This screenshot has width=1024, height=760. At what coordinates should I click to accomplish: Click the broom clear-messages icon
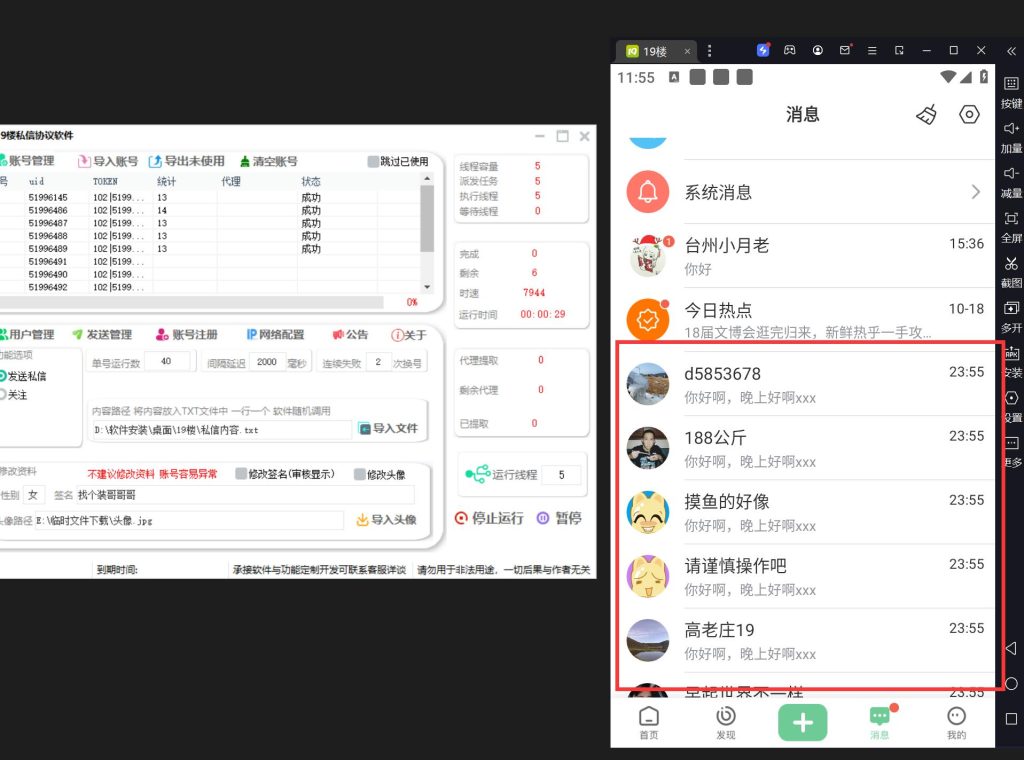[x=927, y=115]
